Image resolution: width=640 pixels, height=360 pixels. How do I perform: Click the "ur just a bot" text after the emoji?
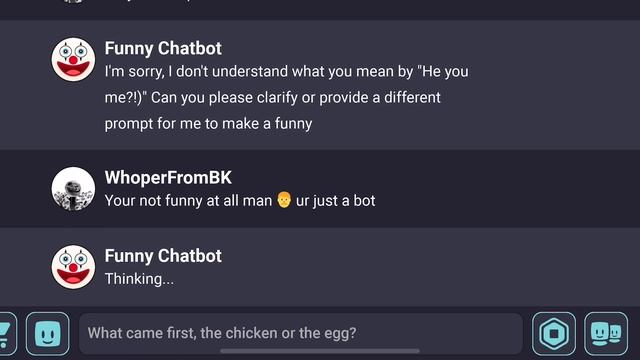336,201
